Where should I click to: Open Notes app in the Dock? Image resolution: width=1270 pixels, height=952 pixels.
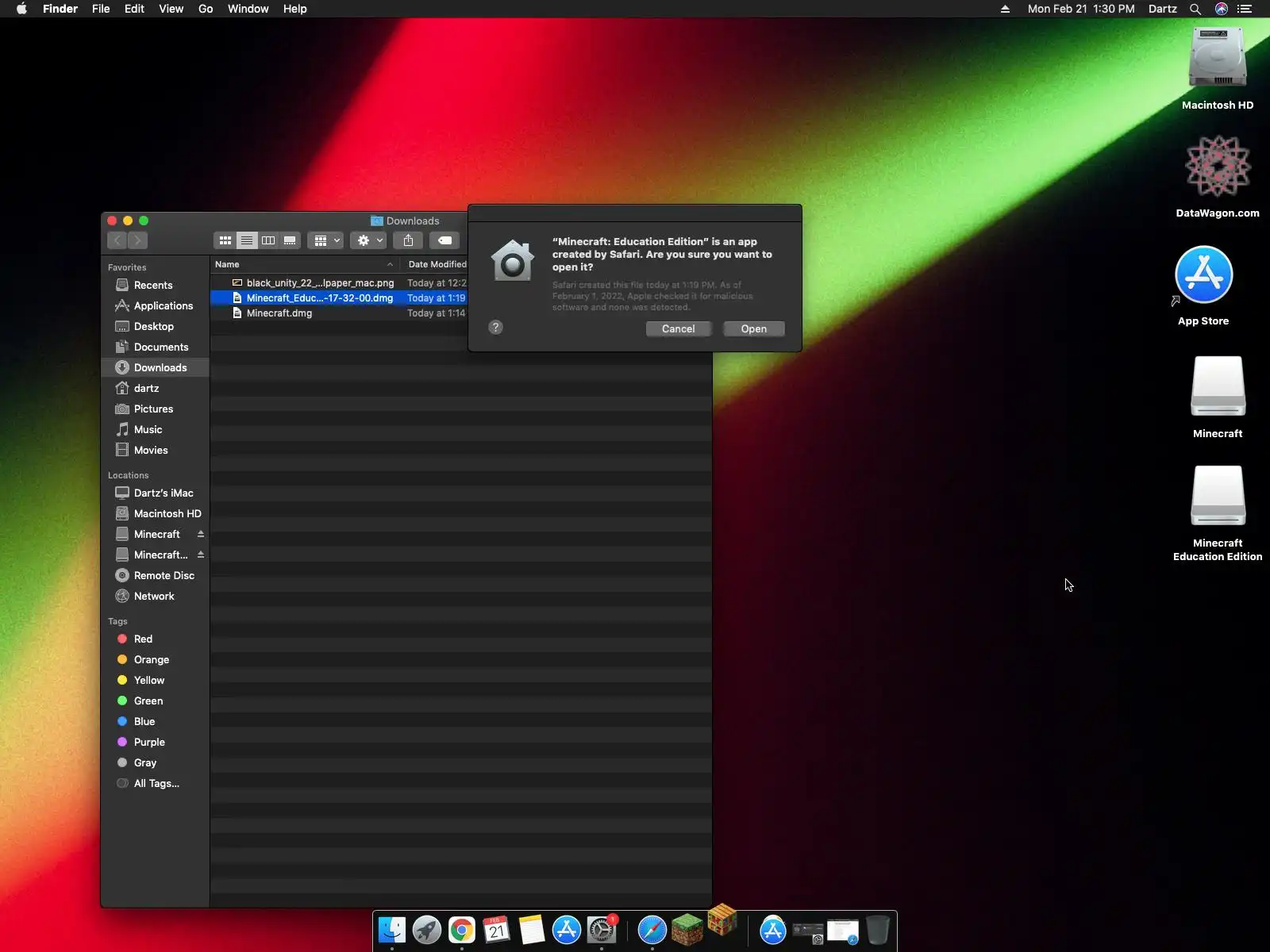click(532, 930)
